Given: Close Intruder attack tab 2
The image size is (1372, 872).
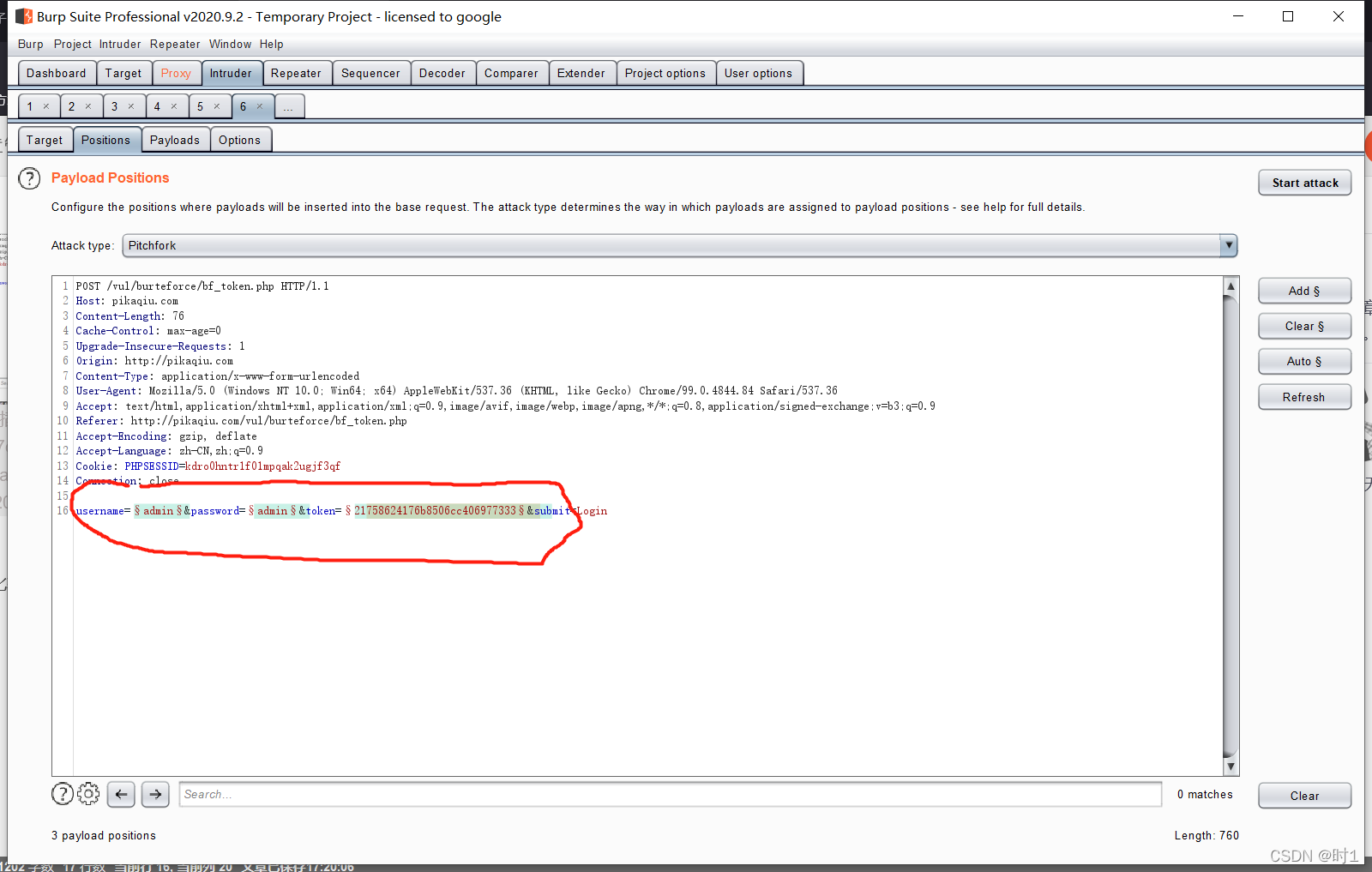Looking at the screenshot, I should click(x=88, y=106).
